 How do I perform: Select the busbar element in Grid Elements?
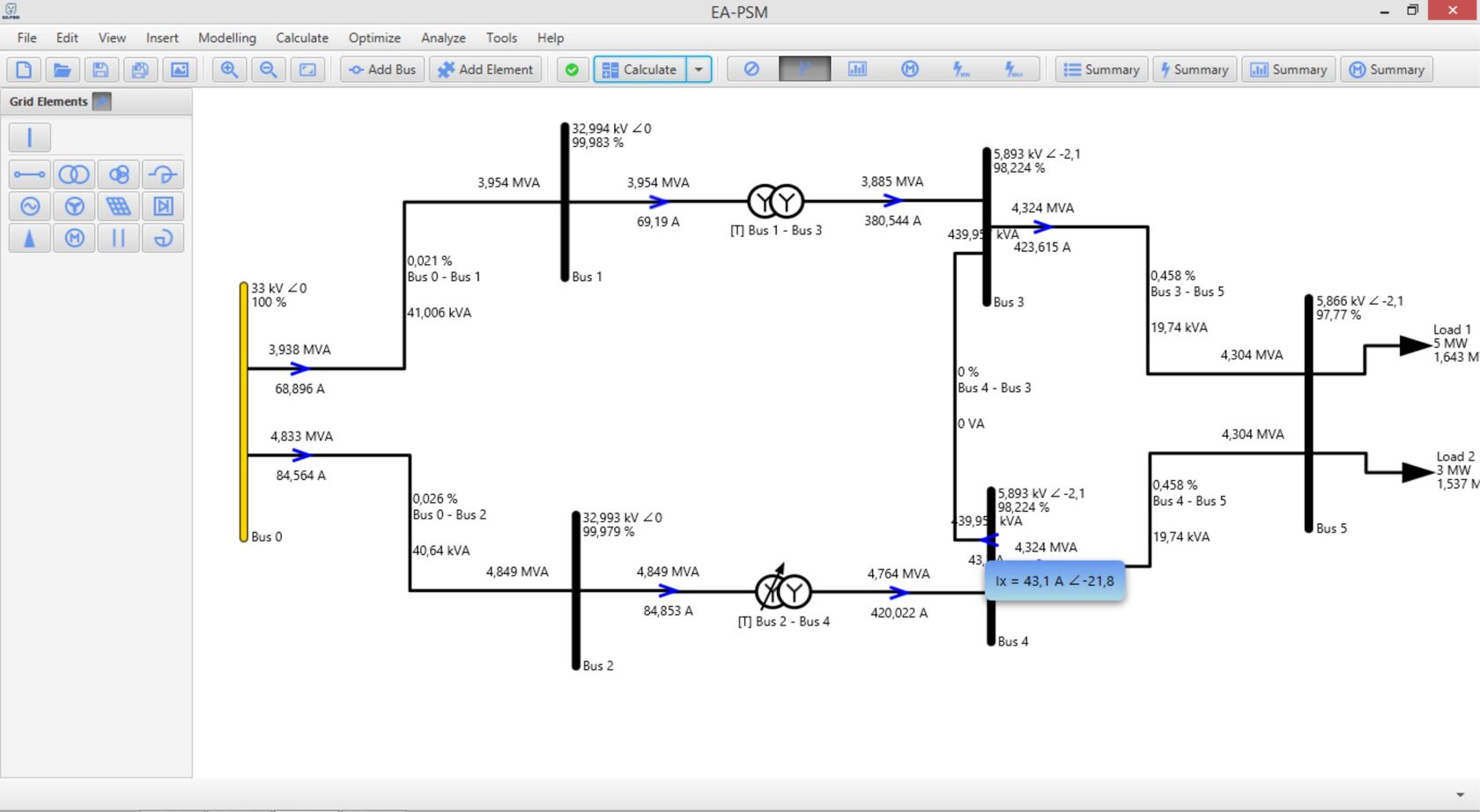tap(29, 137)
